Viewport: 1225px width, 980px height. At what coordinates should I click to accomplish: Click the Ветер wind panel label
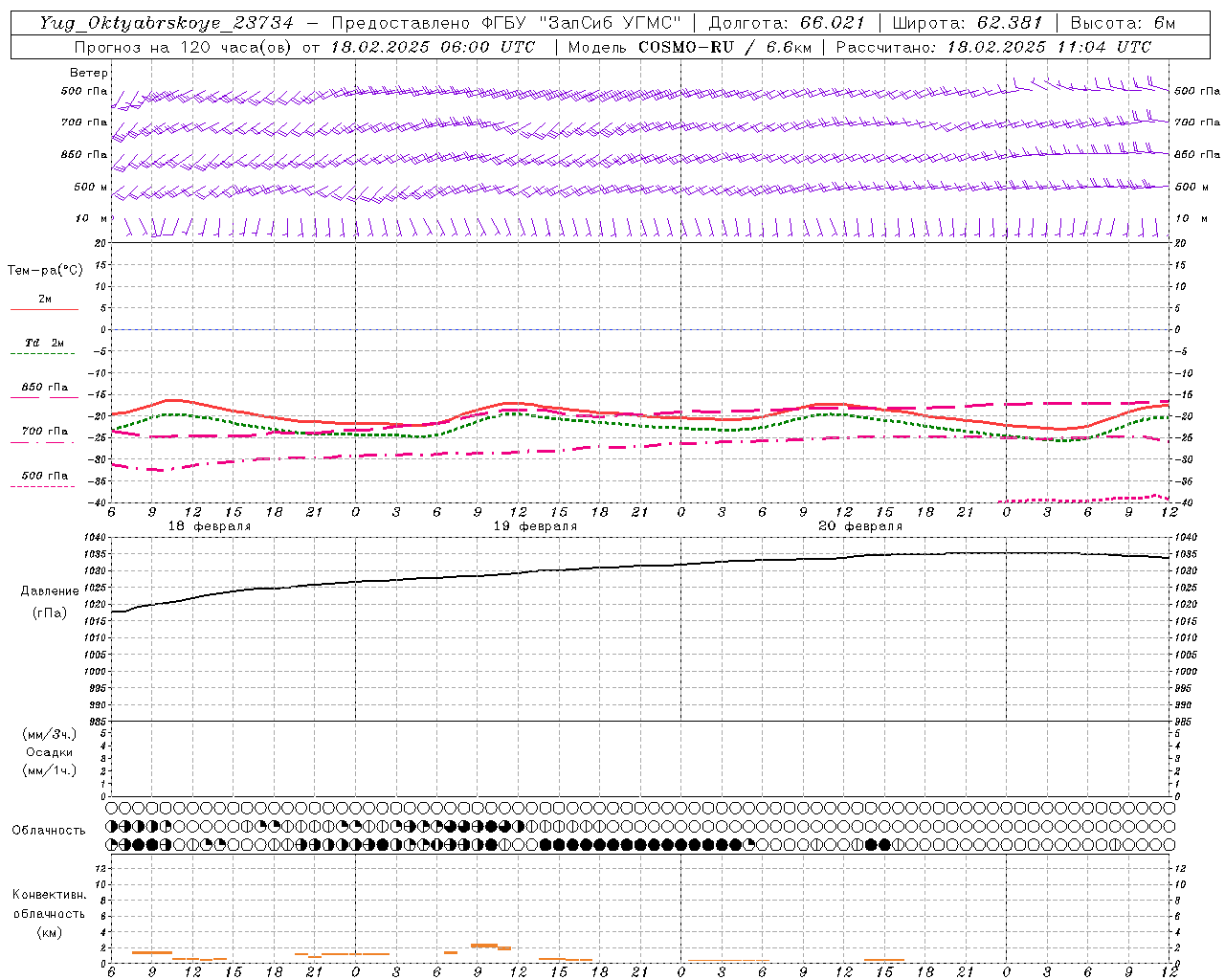point(89,73)
